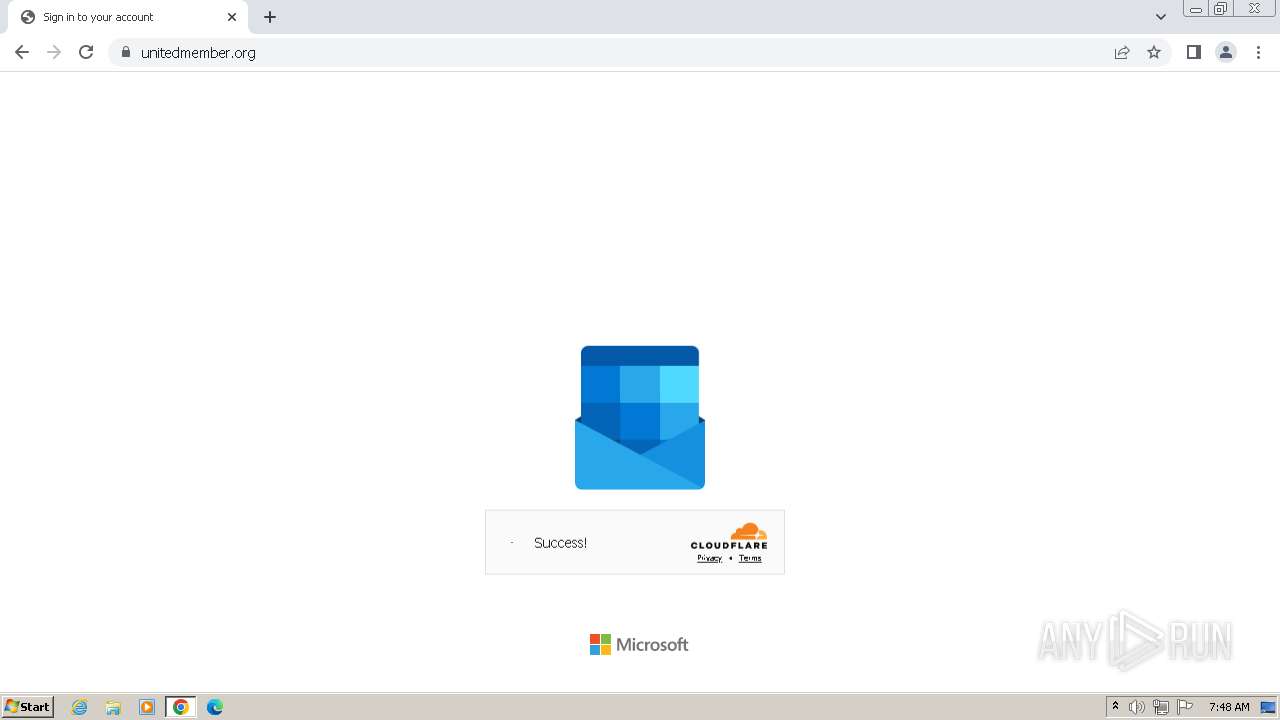The height and width of the screenshot is (720, 1280).
Task: Close the 'Sign in to your account' tab
Action: 232,17
